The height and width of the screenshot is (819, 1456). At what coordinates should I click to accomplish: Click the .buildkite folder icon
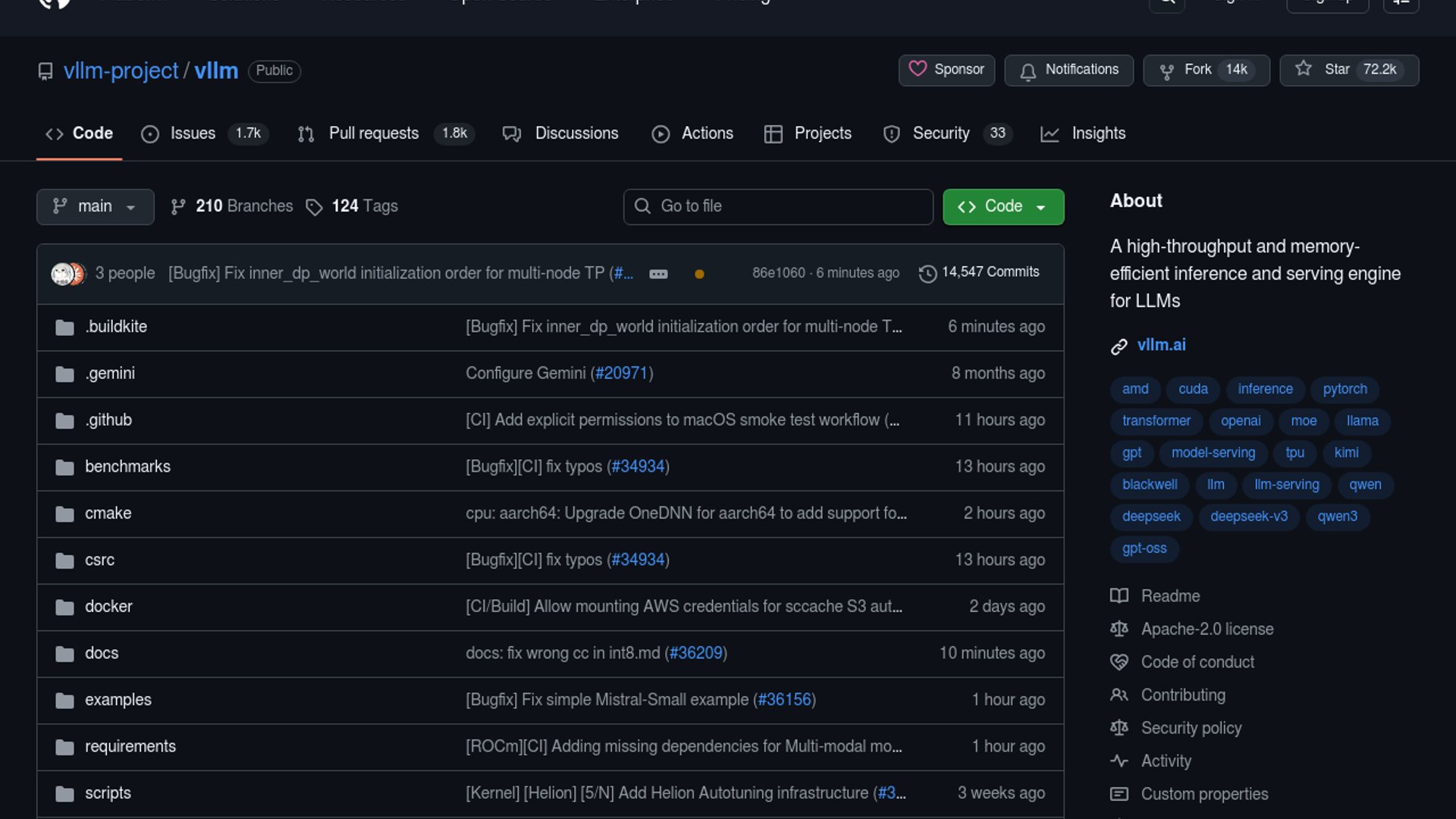point(64,327)
